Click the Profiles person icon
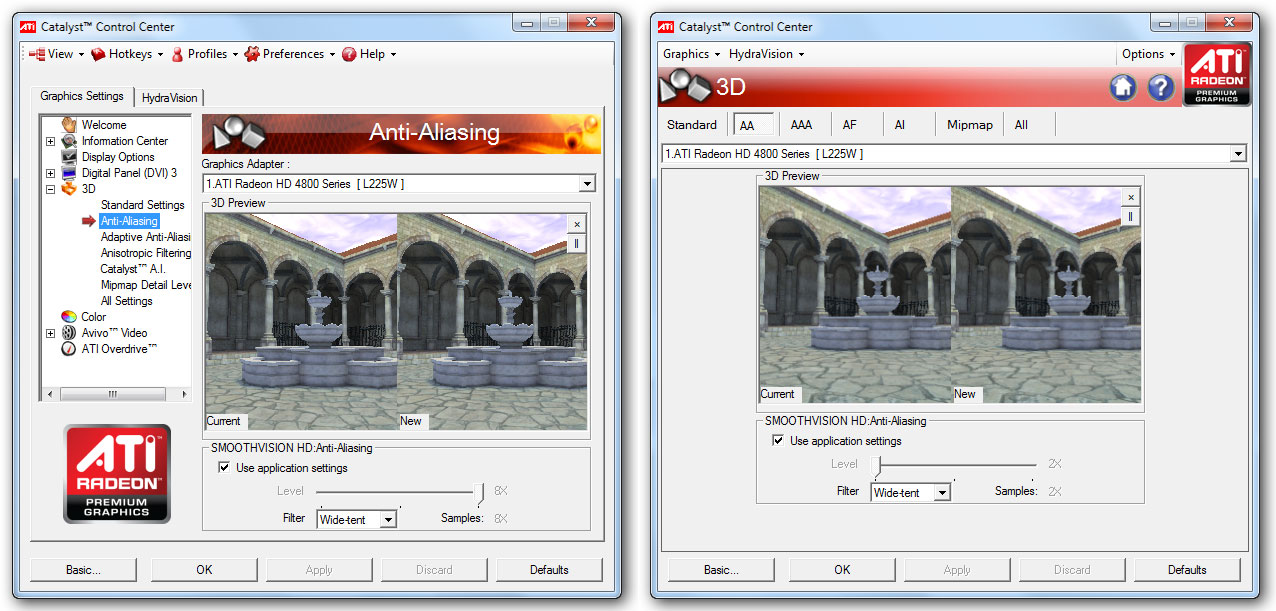Viewport: 1276px width, 611px height. pos(178,54)
